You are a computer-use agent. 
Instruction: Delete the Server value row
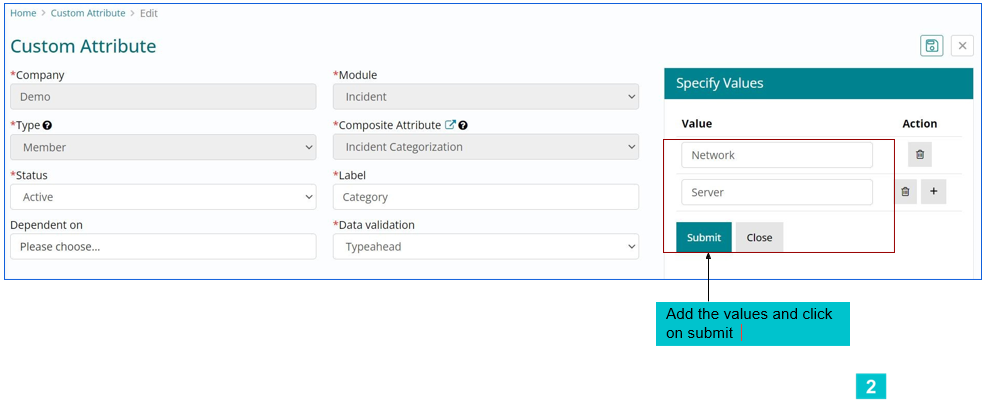906,191
